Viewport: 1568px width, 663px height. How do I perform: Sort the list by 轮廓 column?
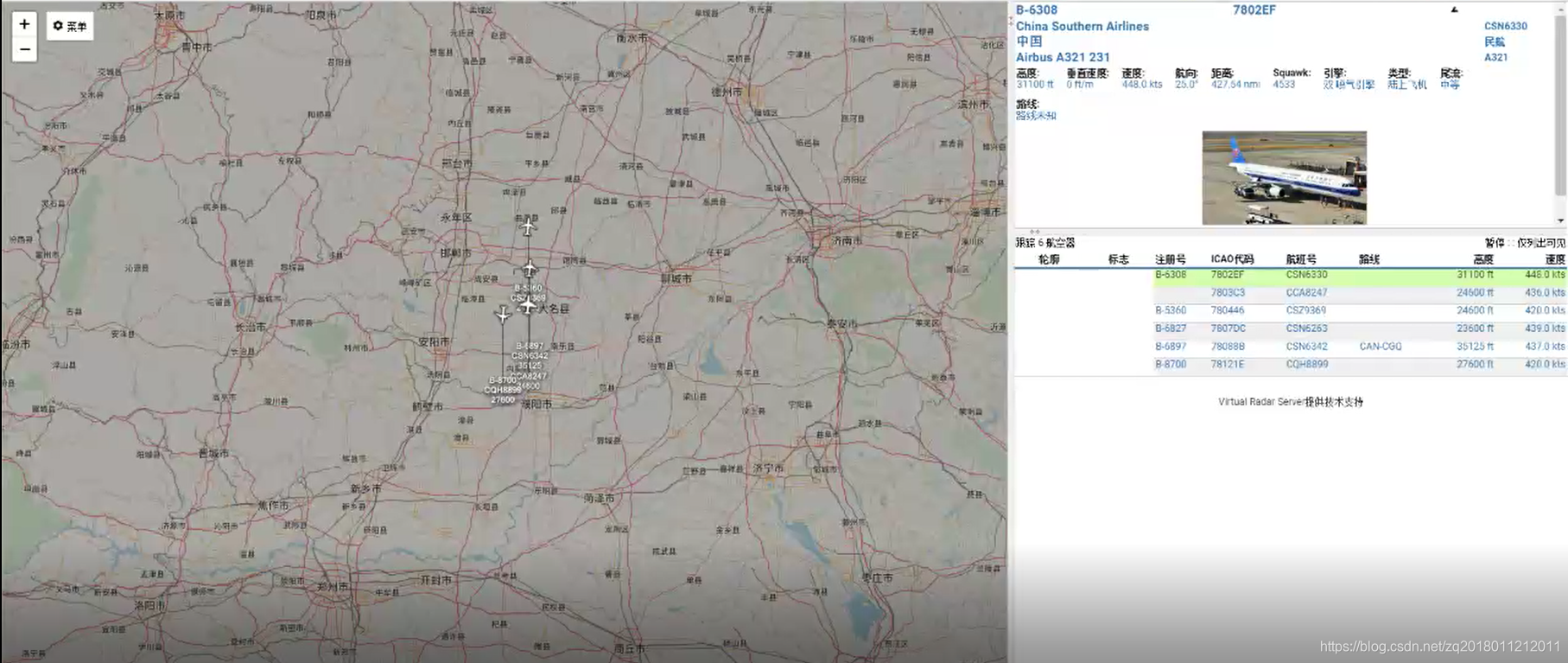pos(1049,259)
